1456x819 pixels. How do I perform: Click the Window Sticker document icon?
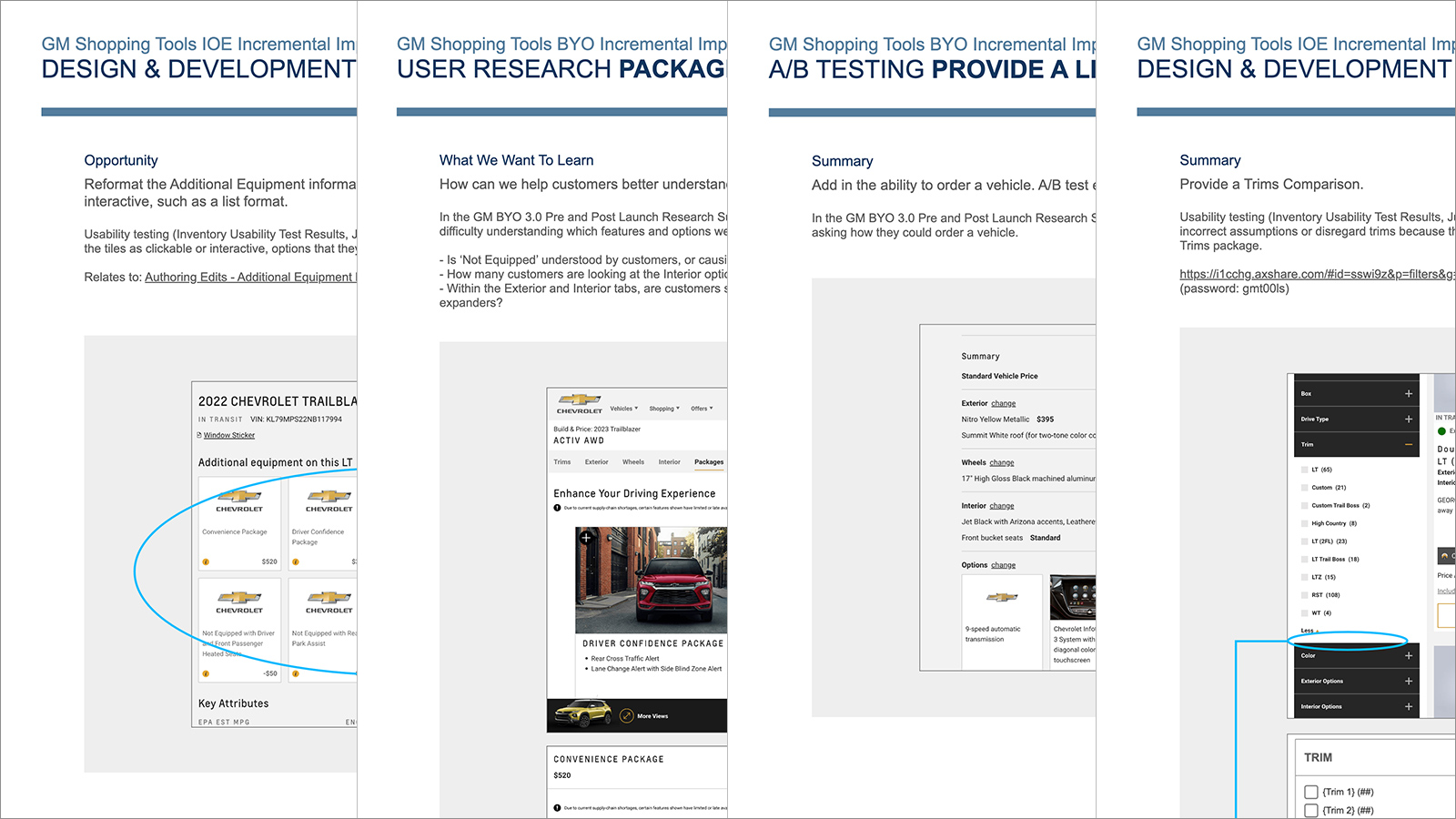point(199,436)
